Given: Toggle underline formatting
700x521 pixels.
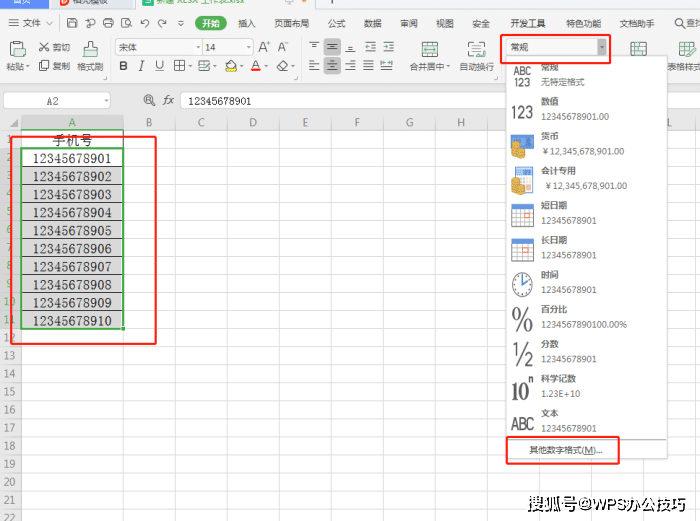Looking at the screenshot, I should point(159,66).
